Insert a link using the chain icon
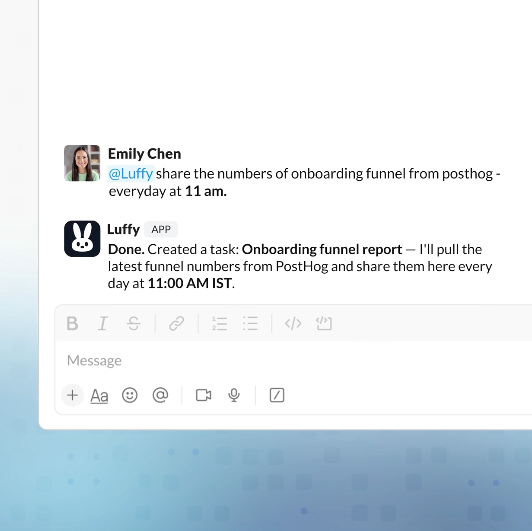 coord(176,323)
